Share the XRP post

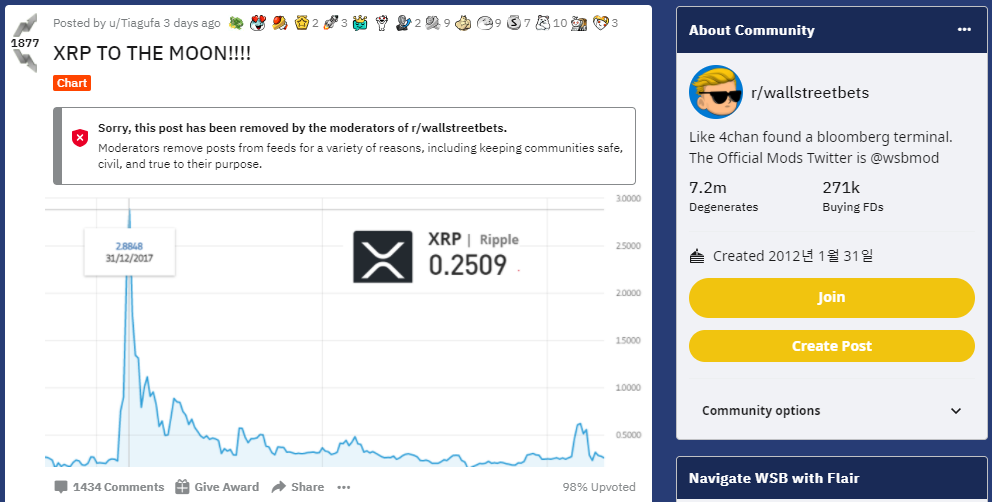[297, 487]
